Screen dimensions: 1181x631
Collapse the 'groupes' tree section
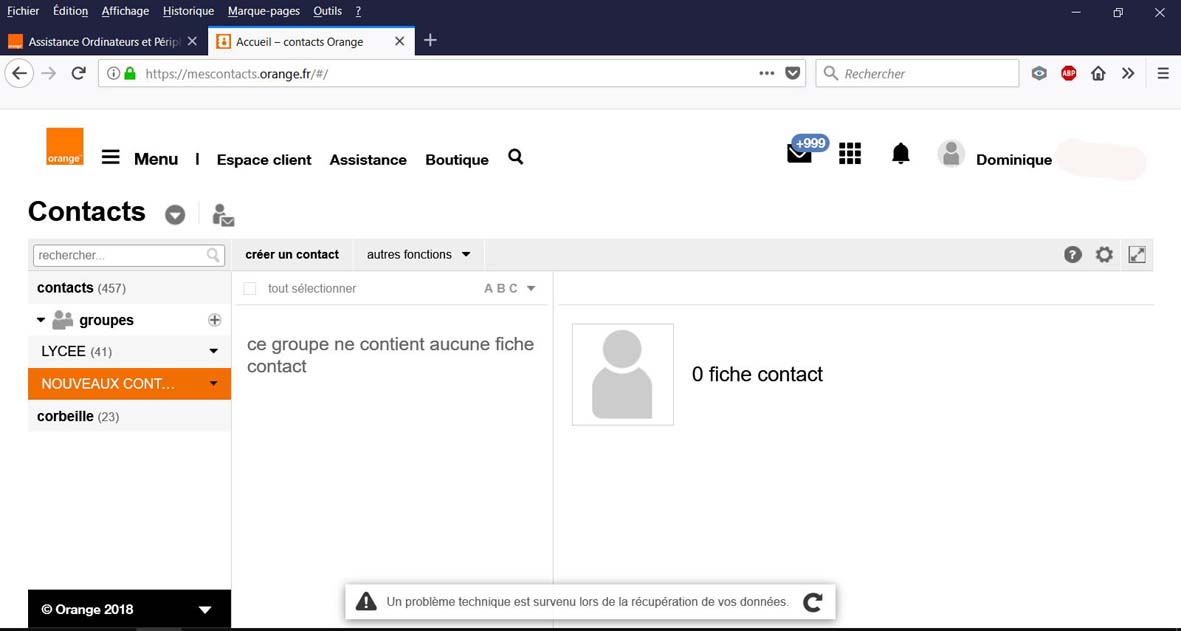tap(41, 320)
